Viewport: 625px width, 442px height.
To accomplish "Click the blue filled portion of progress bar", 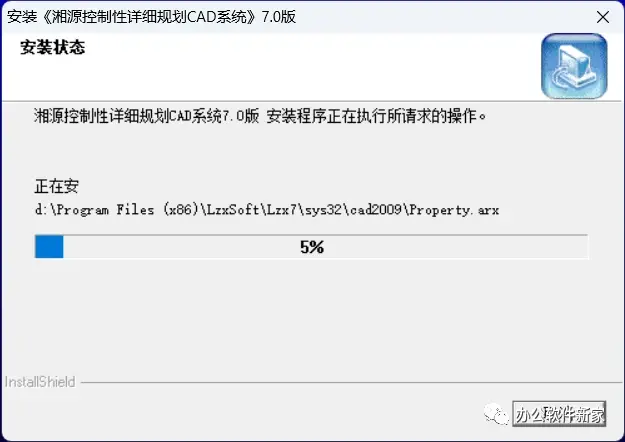I will [49, 246].
